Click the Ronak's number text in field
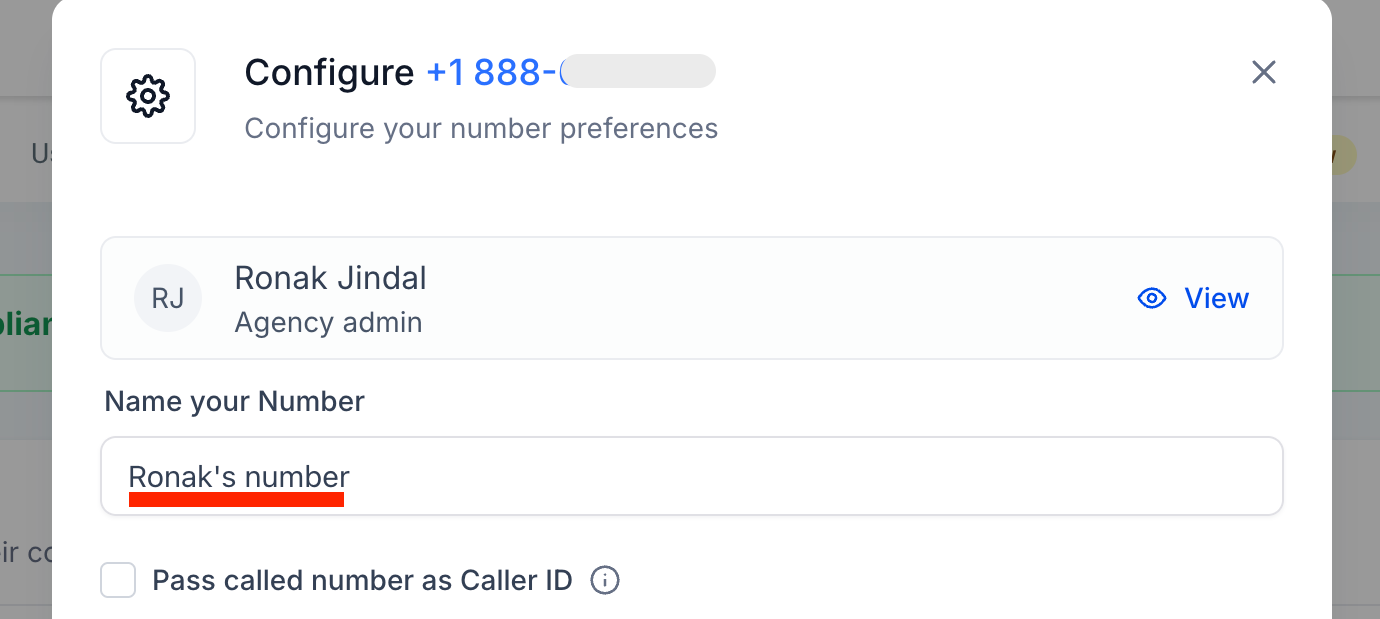Viewport: 1380px width, 619px height. (x=239, y=477)
